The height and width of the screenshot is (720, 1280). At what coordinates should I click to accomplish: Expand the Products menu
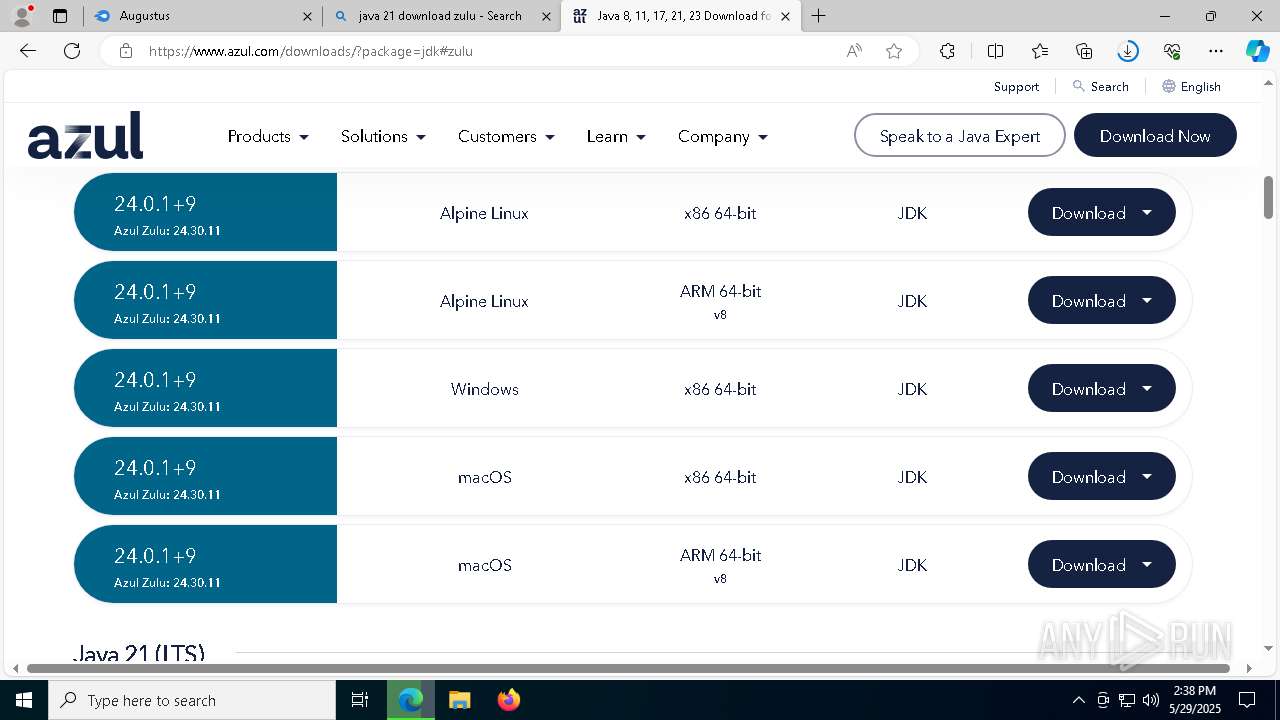[268, 136]
